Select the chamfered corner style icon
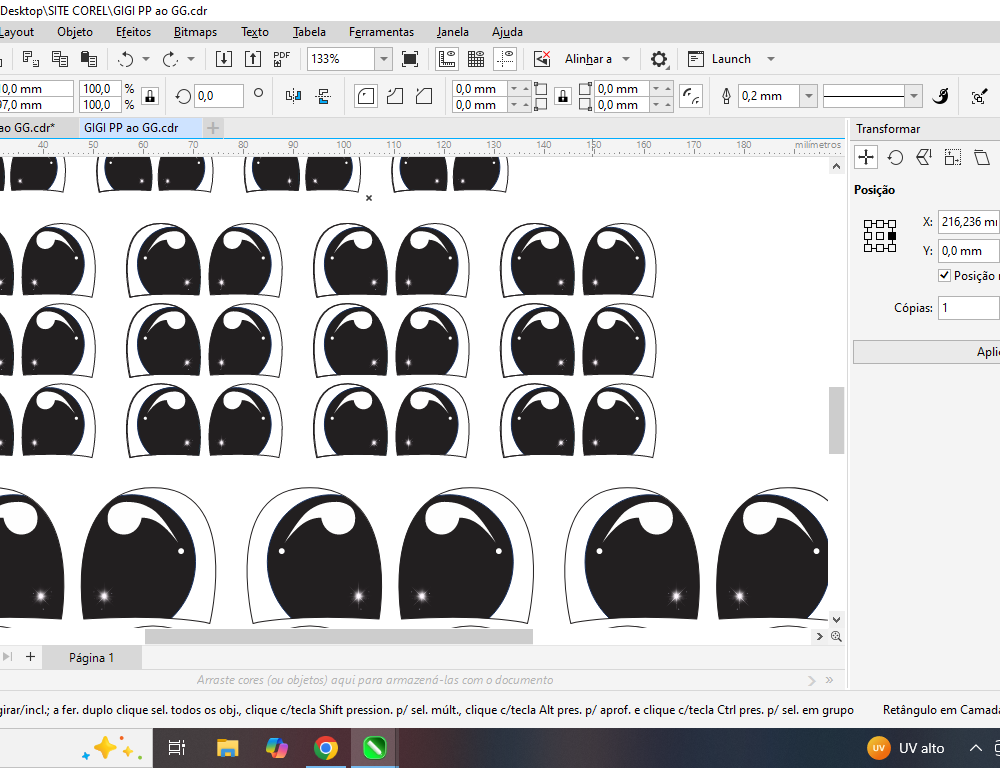 (424, 96)
